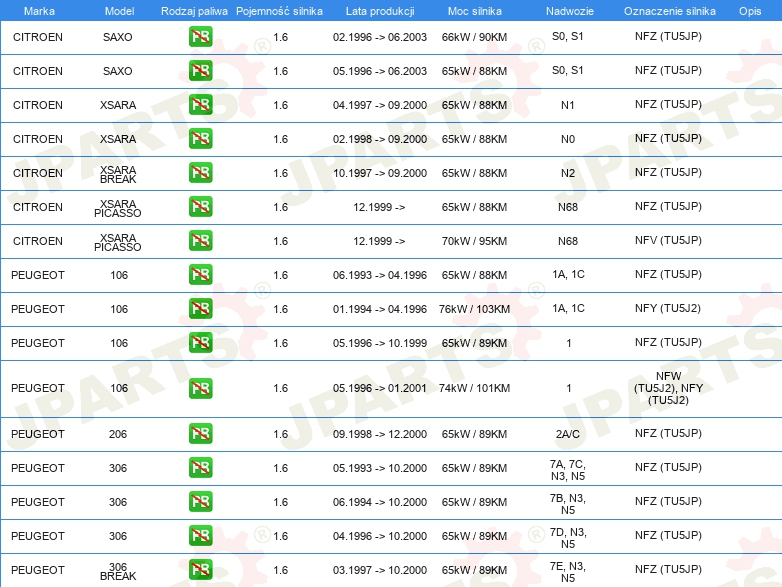Select the body code N0
The height and width of the screenshot is (587, 782).
568,139
